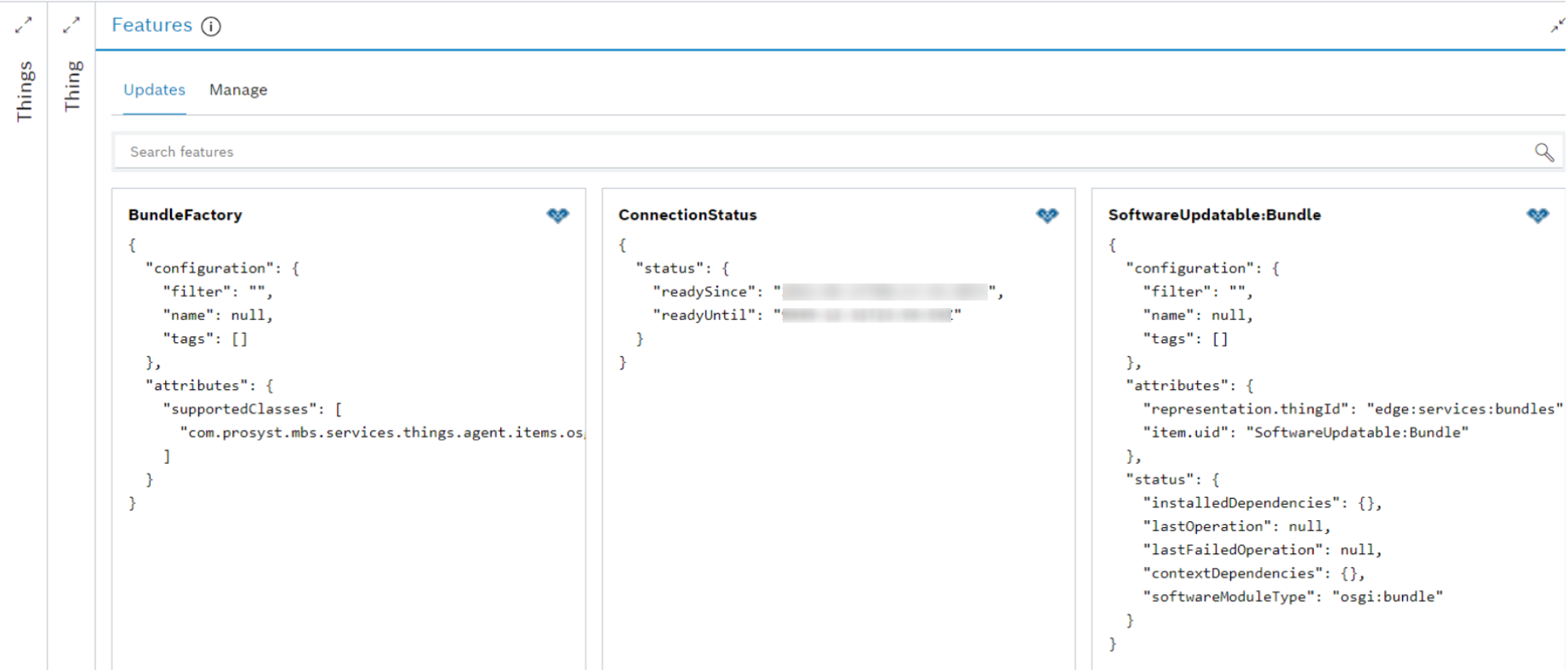This screenshot has height=670, width=1568.
Task: Click "softwareModuleType": "osgi:bundle" line
Action: [x=1293, y=597]
